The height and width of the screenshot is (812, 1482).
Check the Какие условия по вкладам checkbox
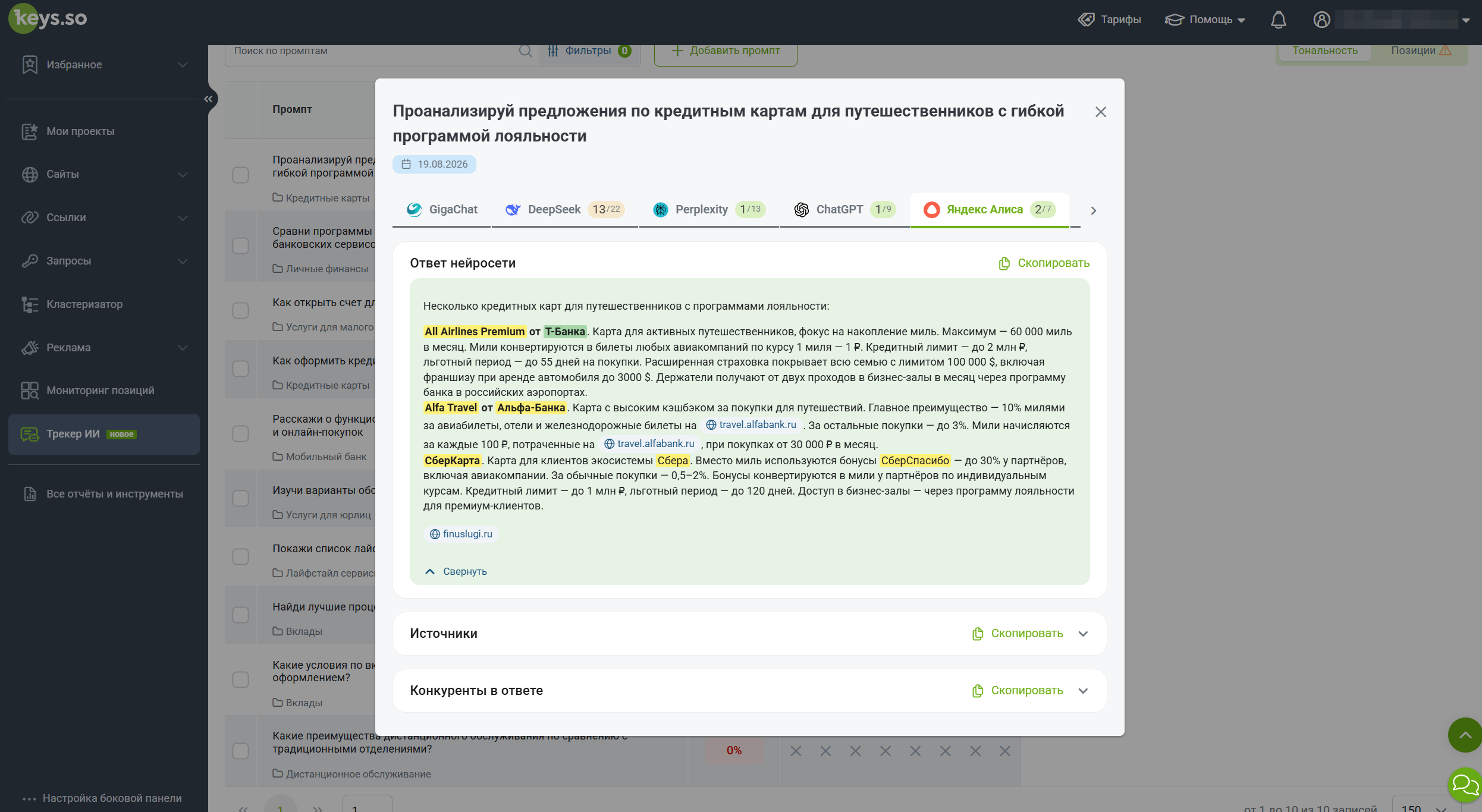(240, 680)
